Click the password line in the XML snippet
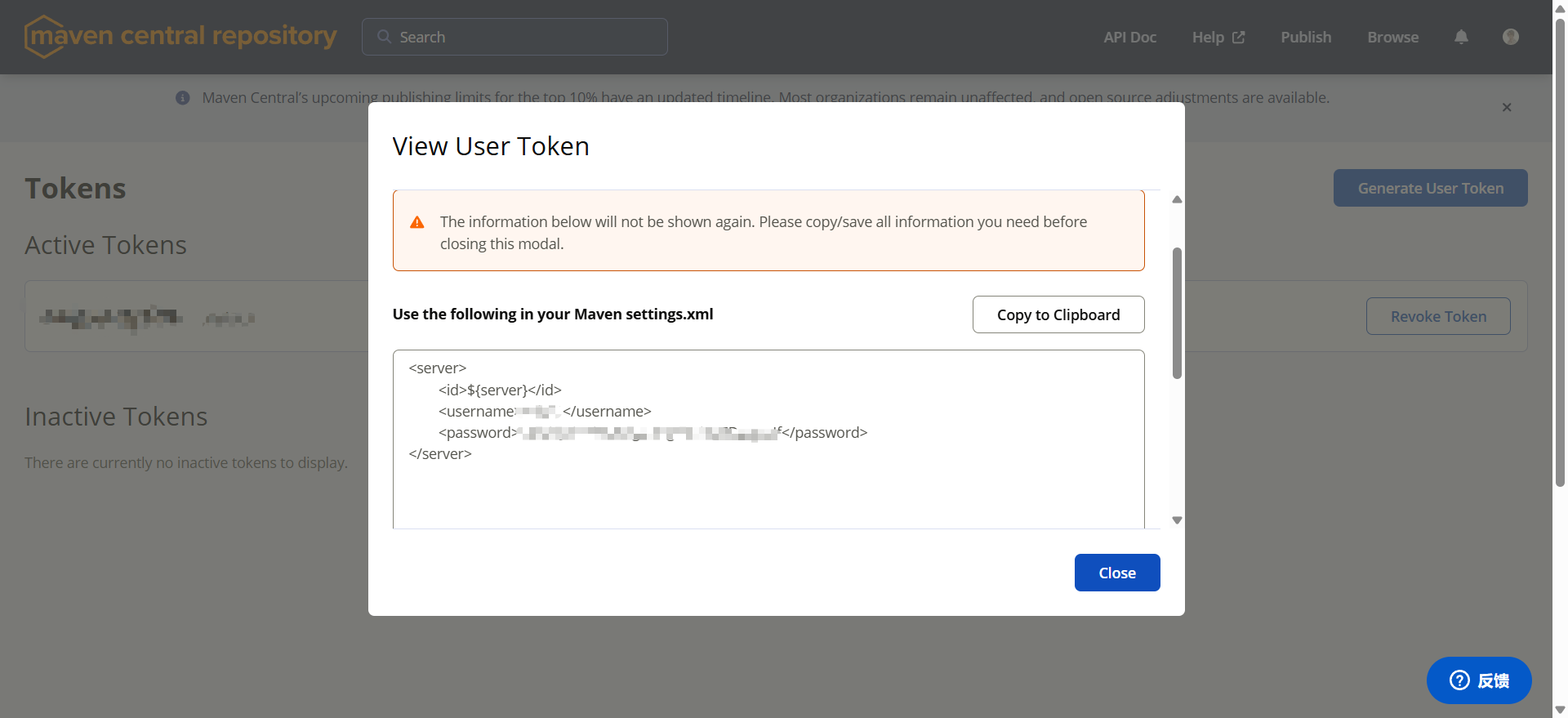 point(653,432)
